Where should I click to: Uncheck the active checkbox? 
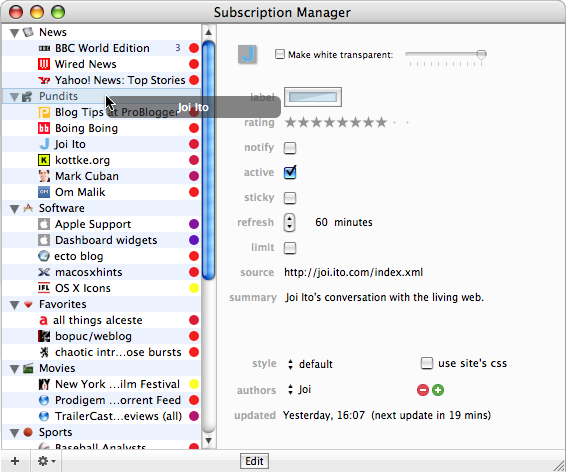point(290,173)
